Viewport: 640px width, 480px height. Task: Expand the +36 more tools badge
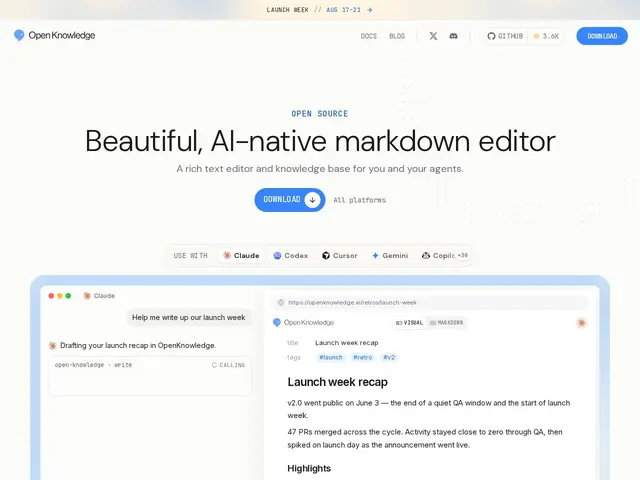click(462, 255)
